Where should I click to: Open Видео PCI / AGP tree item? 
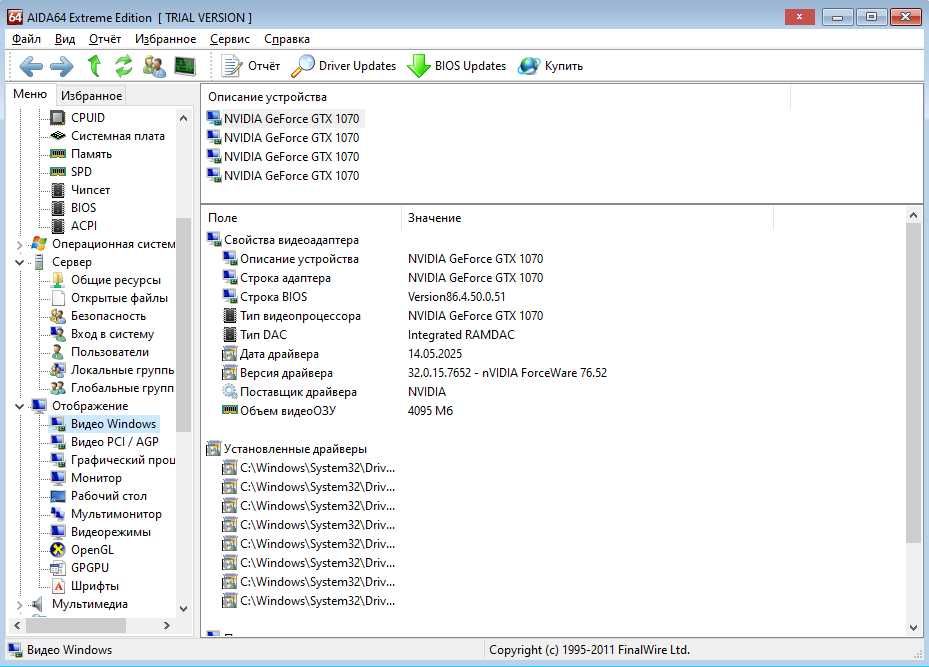coord(114,442)
